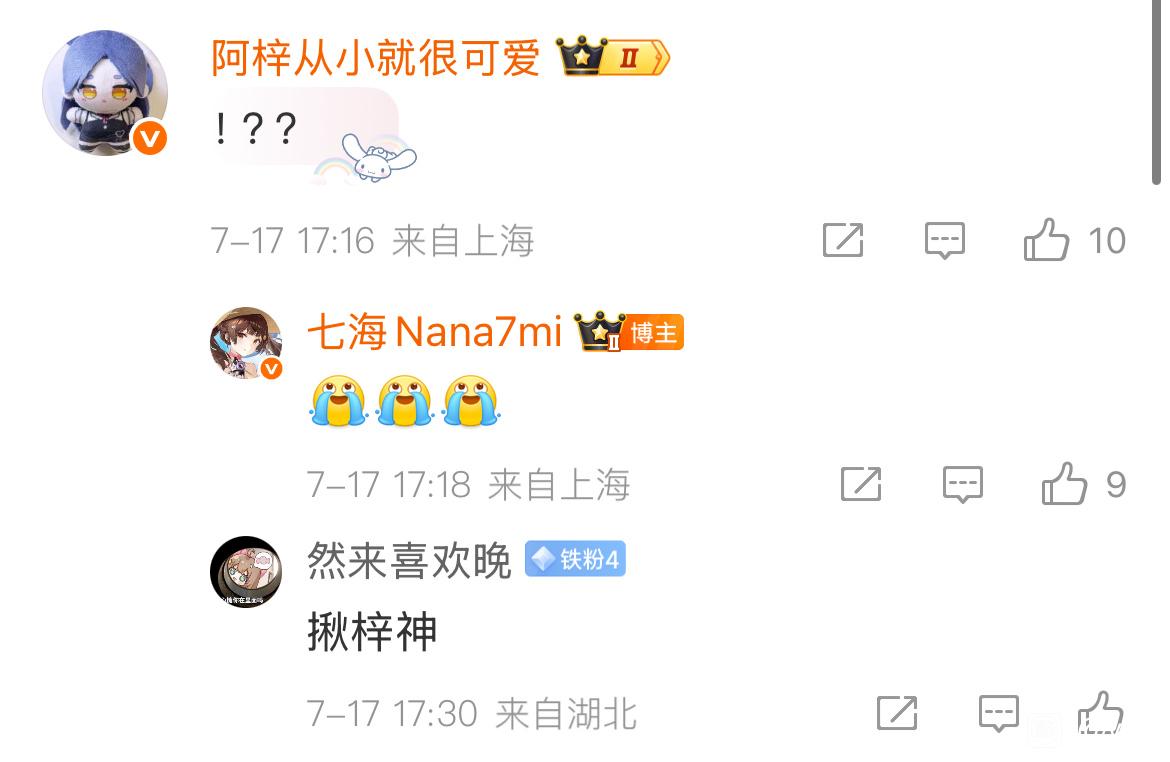Reply to the 阿梓从小就很可爱 comment
Viewport: 1170px width, 762px height.
click(x=945, y=240)
